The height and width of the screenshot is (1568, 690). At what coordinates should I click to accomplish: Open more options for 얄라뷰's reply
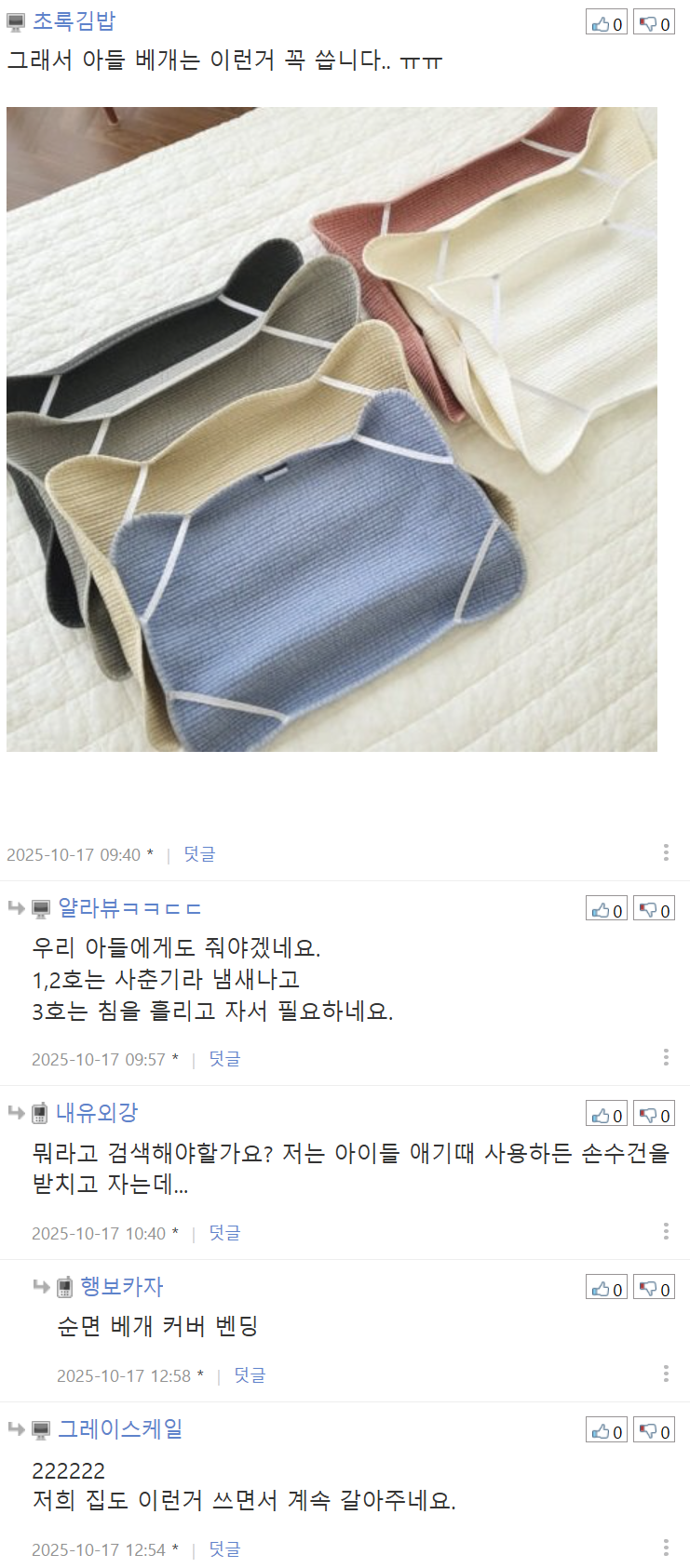click(666, 1057)
